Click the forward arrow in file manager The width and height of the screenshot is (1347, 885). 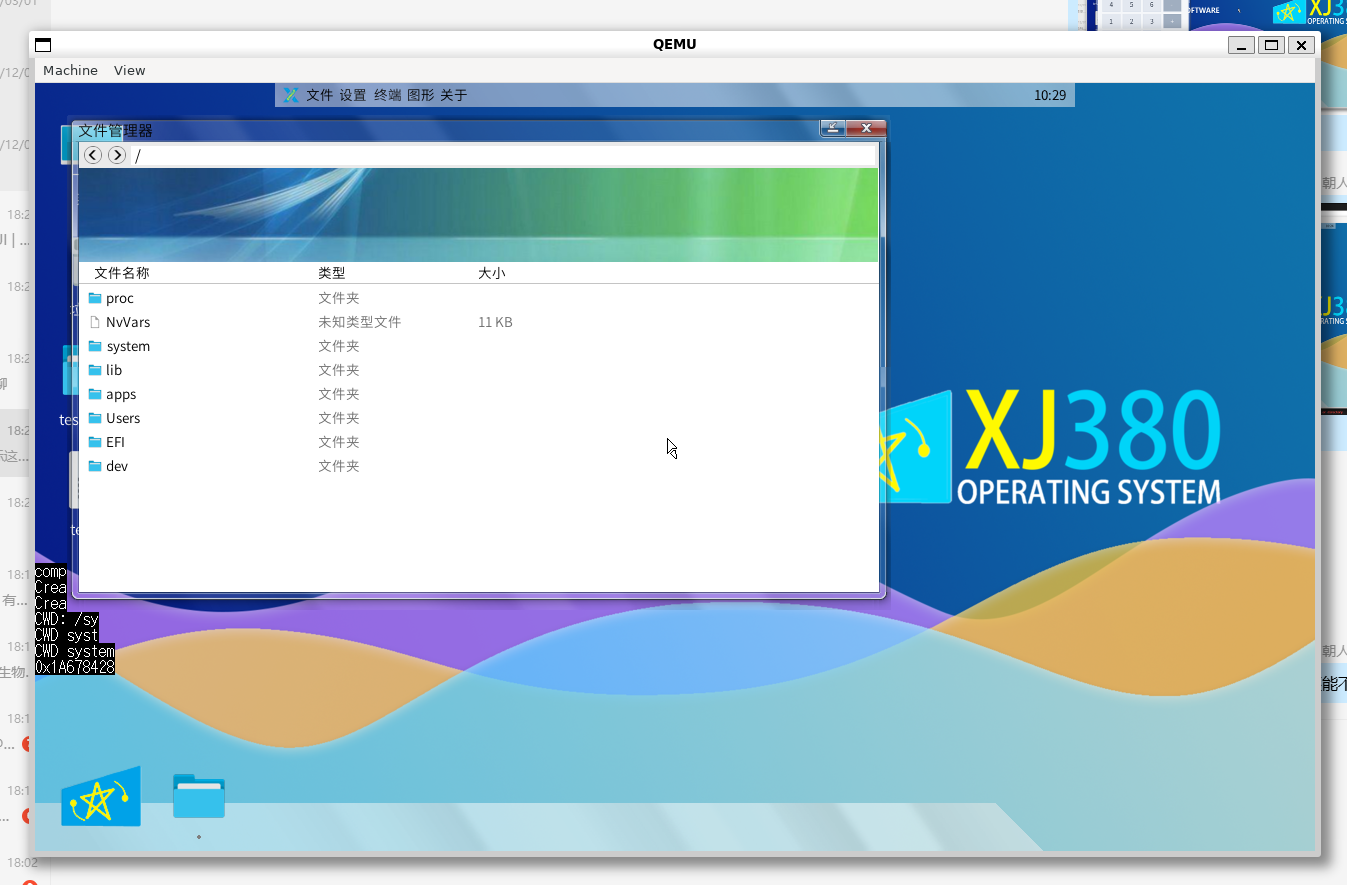click(117, 155)
